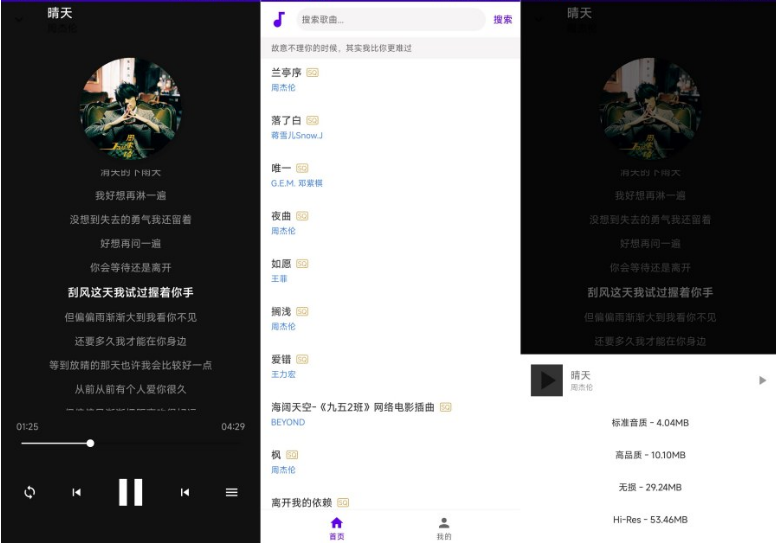Open the song 海阔天空 by BEYOND
The width and height of the screenshot is (776, 543).
coord(352,407)
